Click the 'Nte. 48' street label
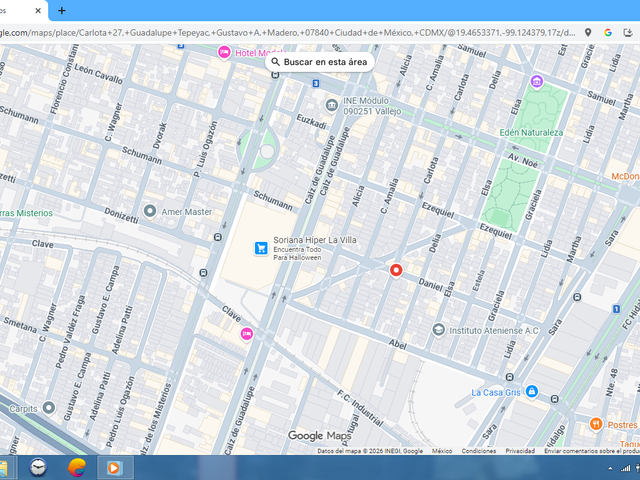The image size is (640, 480). point(613,382)
